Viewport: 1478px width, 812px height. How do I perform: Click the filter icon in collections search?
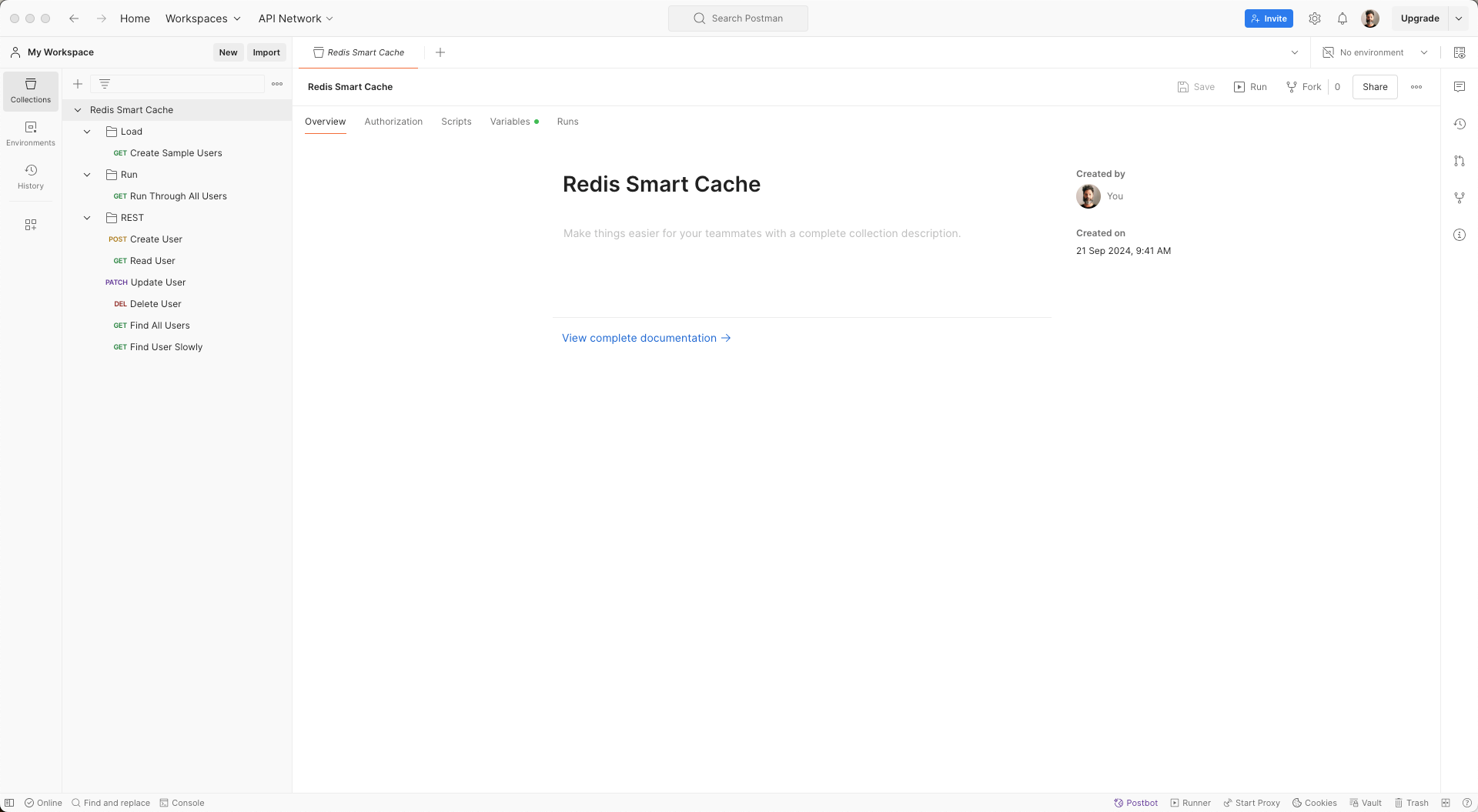(x=105, y=84)
